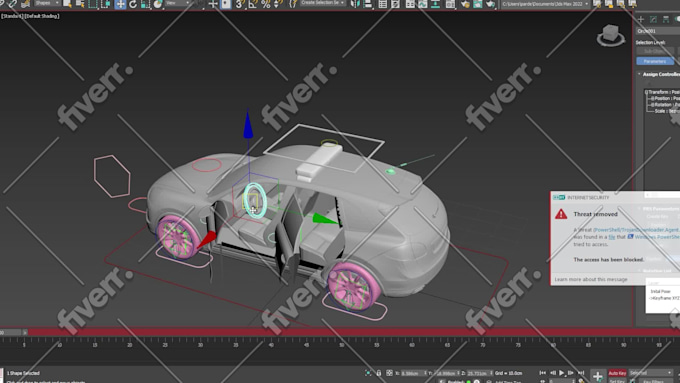Open the PowerShell/TrojanDownloader.Agent threat link
This screenshot has width=680, height=383.
(636, 230)
